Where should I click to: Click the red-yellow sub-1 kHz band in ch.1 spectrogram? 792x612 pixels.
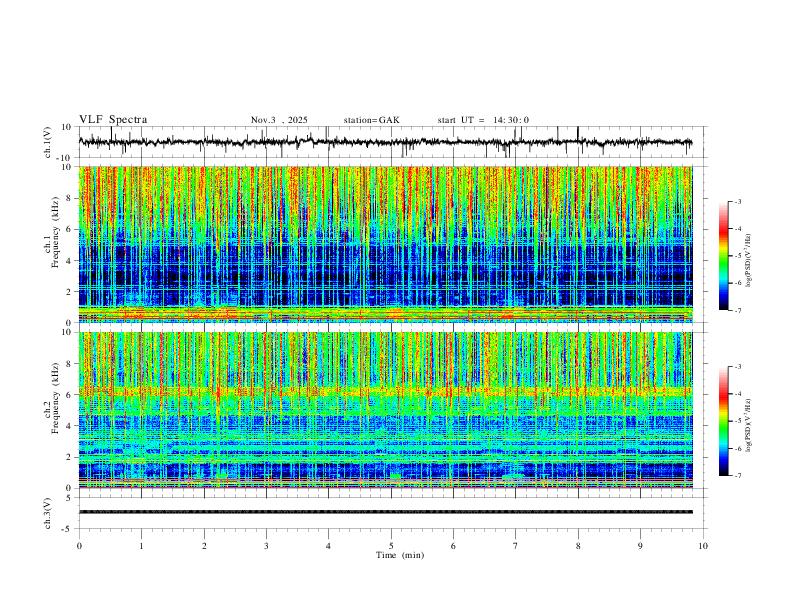(x=385, y=314)
